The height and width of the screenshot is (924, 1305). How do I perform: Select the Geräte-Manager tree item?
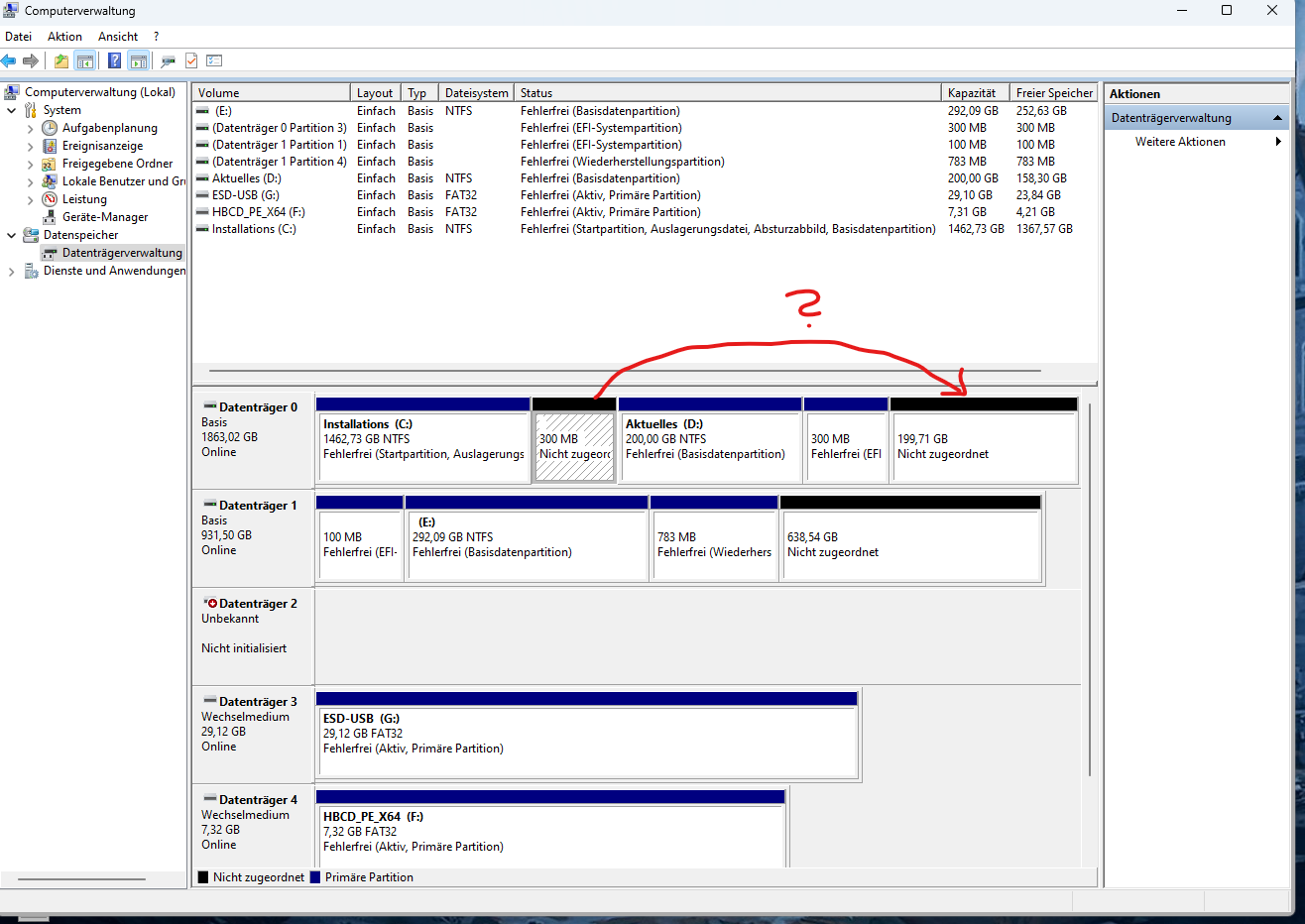105,217
